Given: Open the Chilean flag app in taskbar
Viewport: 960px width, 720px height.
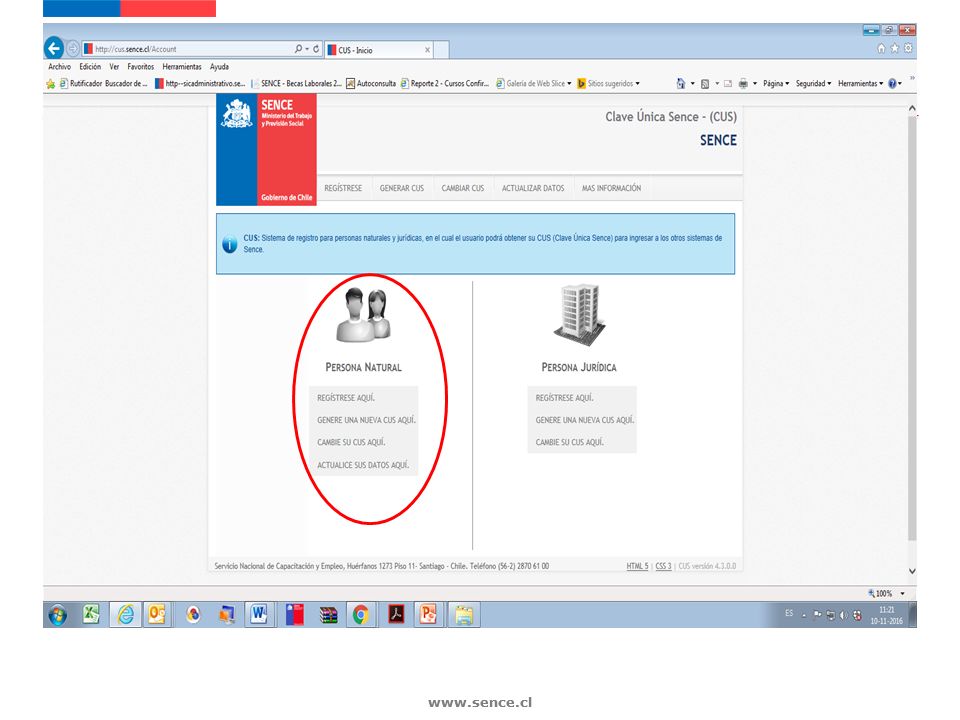Looking at the screenshot, I should point(295,615).
